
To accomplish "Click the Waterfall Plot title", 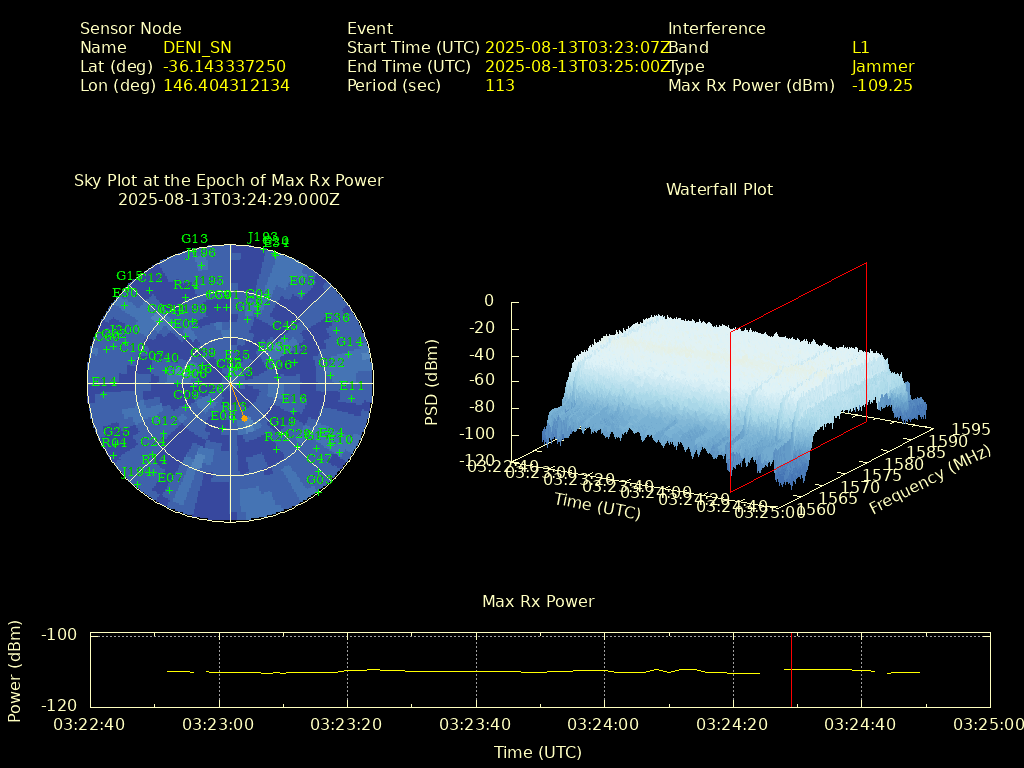I will click(719, 189).
